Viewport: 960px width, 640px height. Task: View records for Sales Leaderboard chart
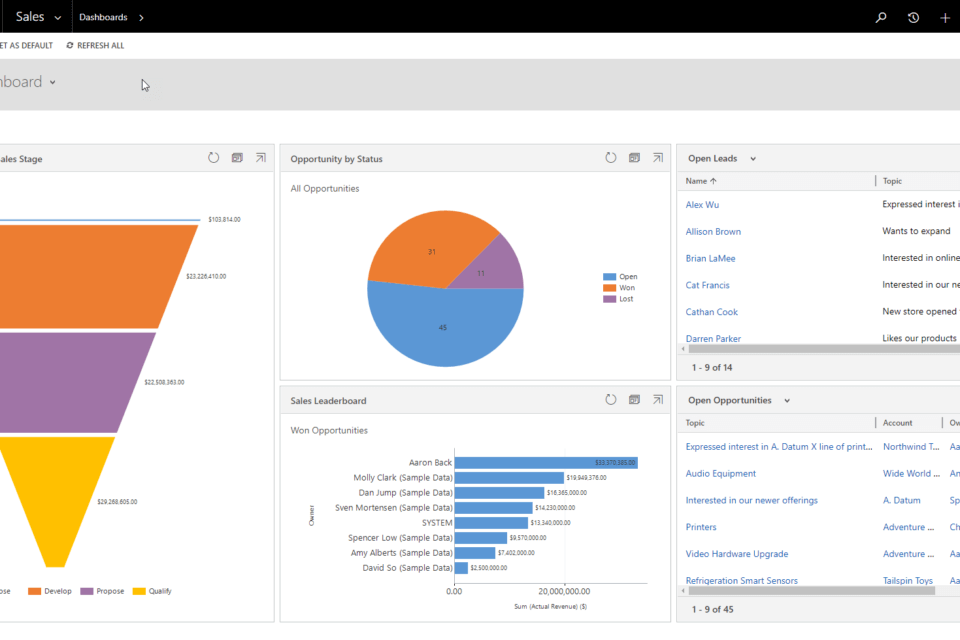point(634,400)
